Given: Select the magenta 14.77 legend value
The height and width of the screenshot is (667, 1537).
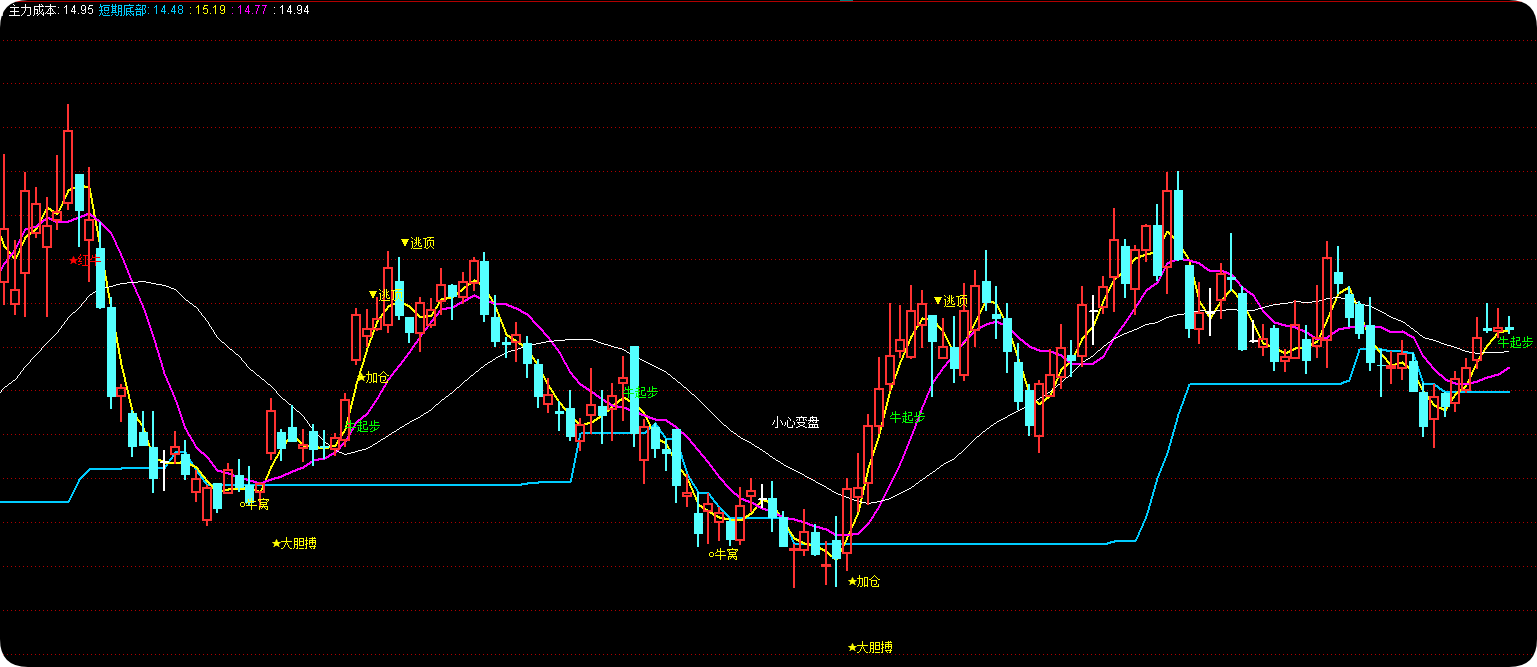Looking at the screenshot, I should [x=253, y=9].
